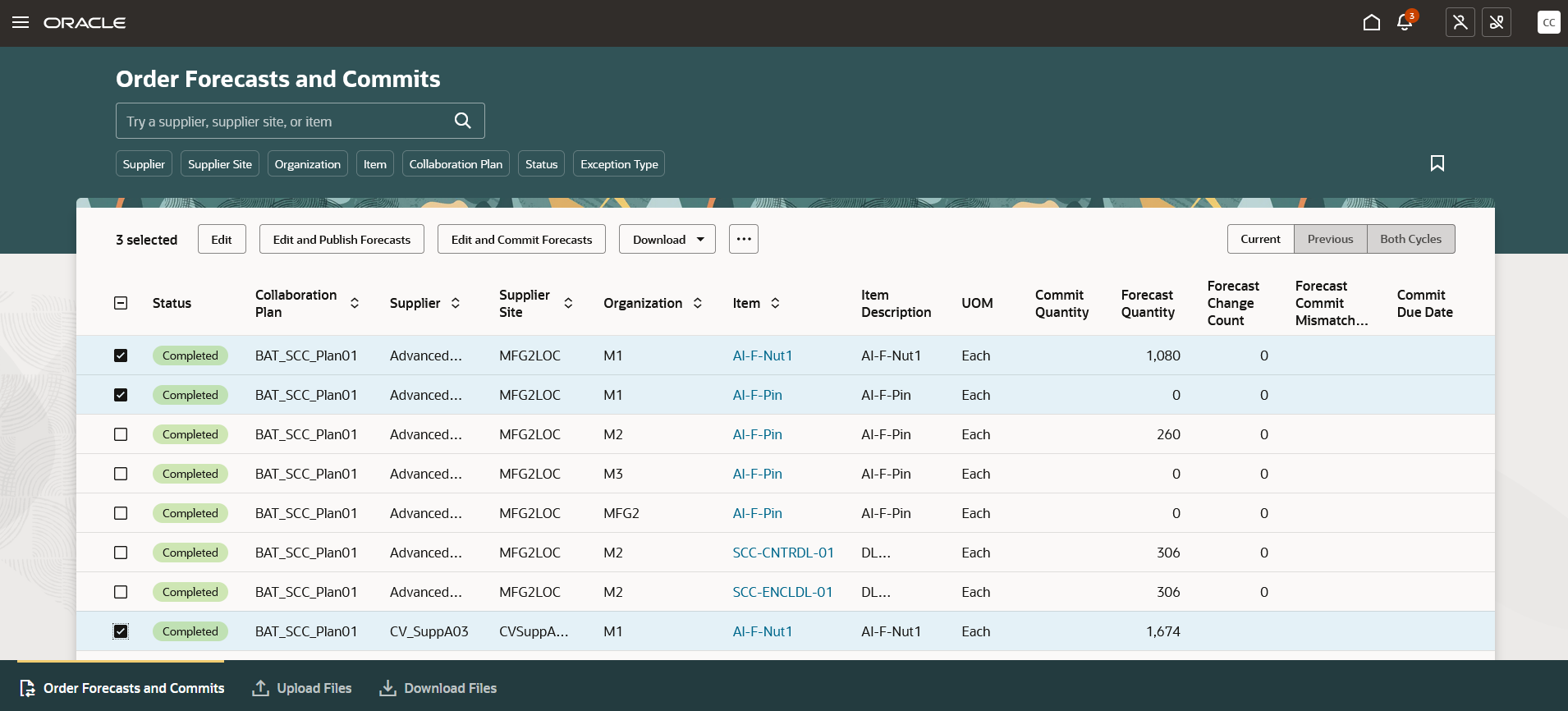Viewport: 1568px width, 711px height.
Task: Uncheck the M1 AI-F-Nut1 Advanced row checkbox
Action: click(x=121, y=355)
